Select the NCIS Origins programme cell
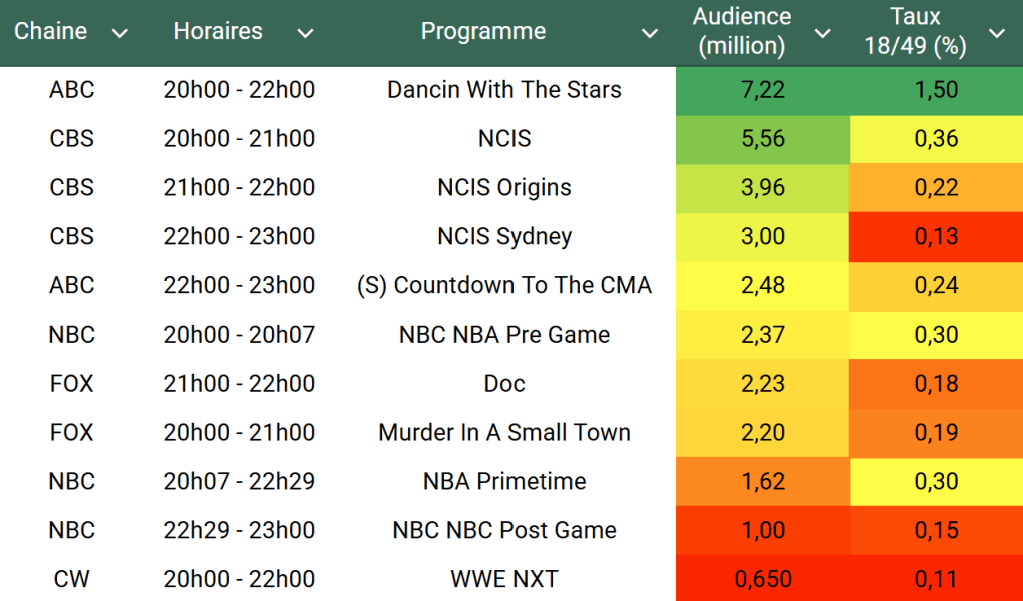The width and height of the screenshot is (1023, 601). [x=504, y=188]
